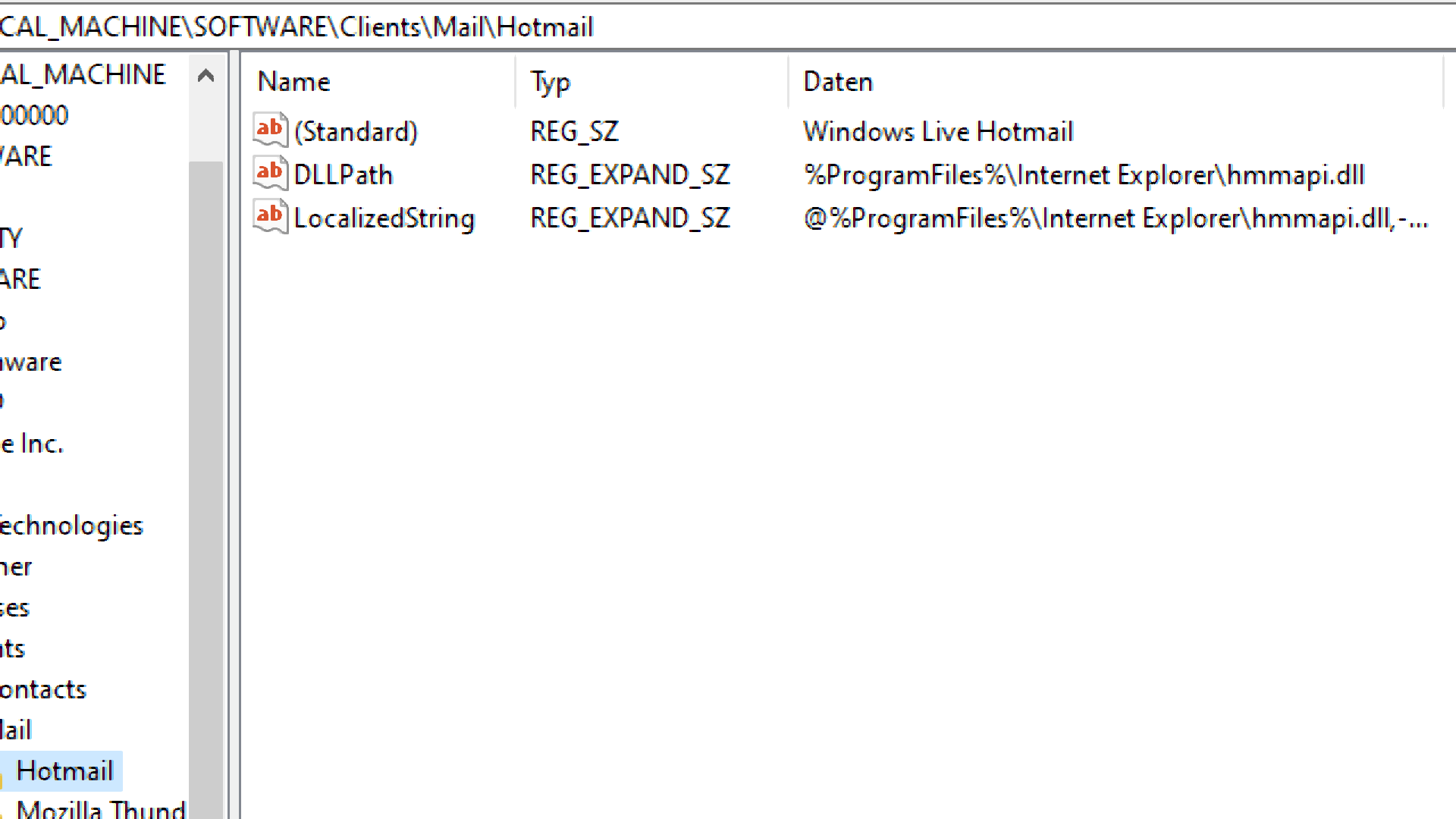Viewport: 1456px width, 819px height.
Task: Click the registry path address bar
Action: 728,27
